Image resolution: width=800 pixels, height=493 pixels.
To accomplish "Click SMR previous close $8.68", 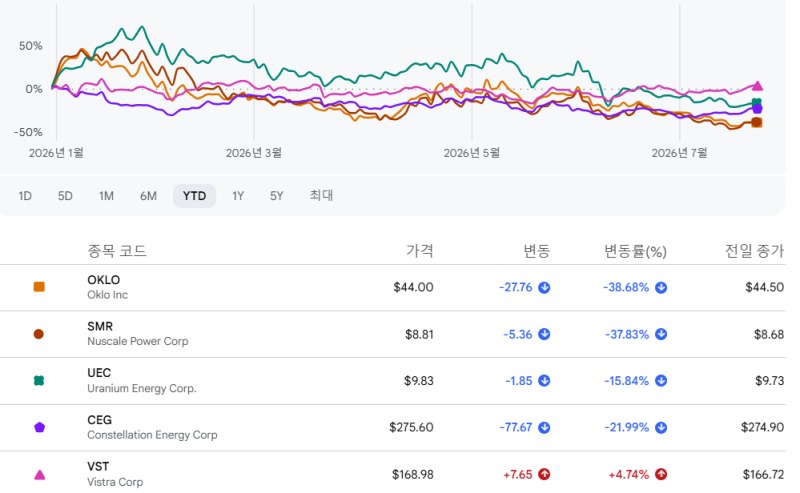I will [769, 334].
